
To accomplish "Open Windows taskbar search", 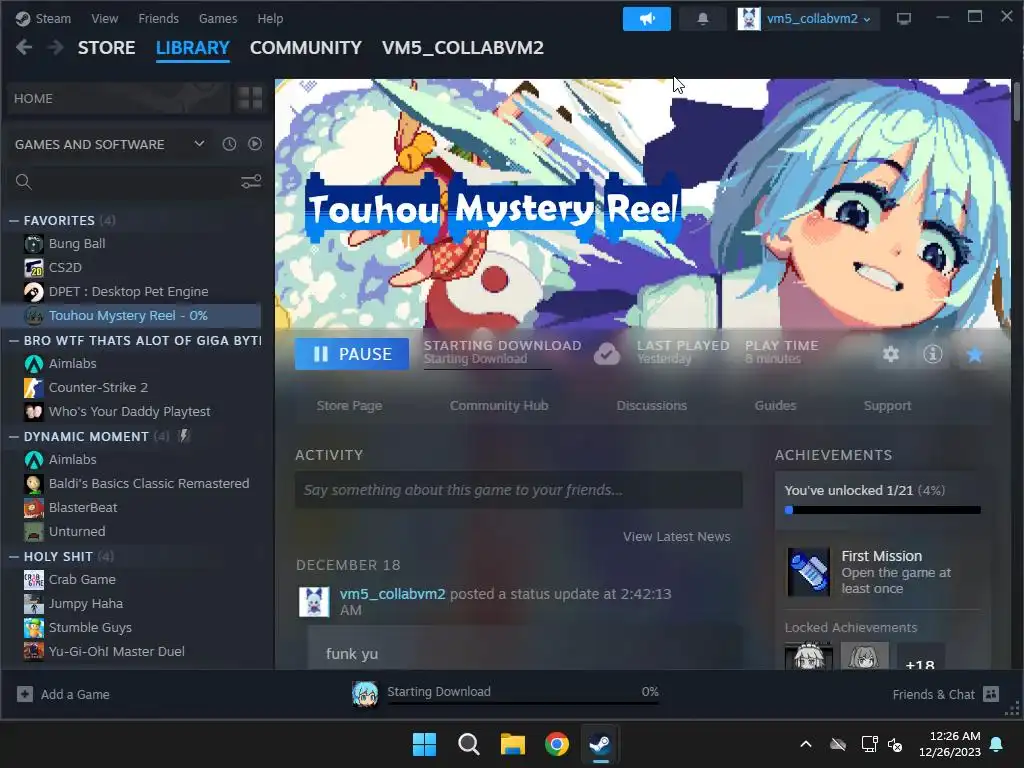I will [x=469, y=744].
